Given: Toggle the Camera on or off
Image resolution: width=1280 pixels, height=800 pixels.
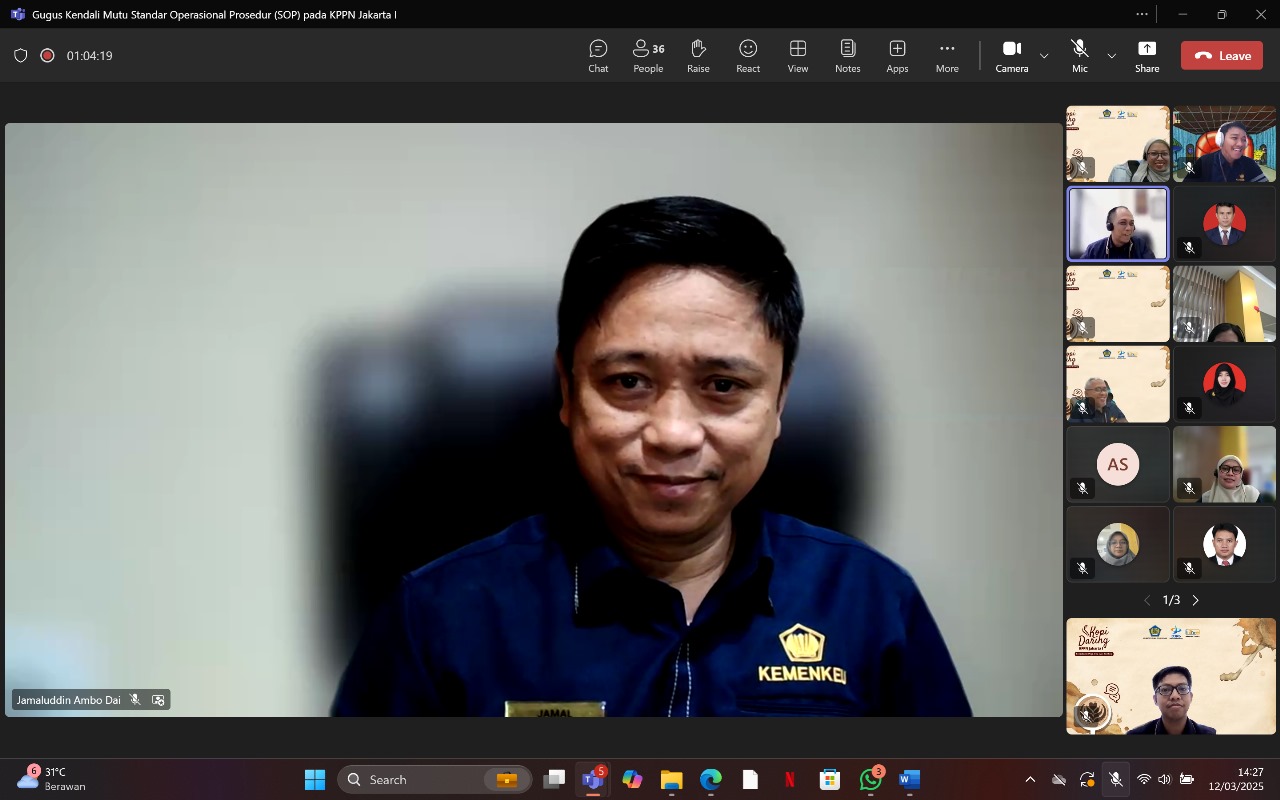Looking at the screenshot, I should (x=1011, y=56).
